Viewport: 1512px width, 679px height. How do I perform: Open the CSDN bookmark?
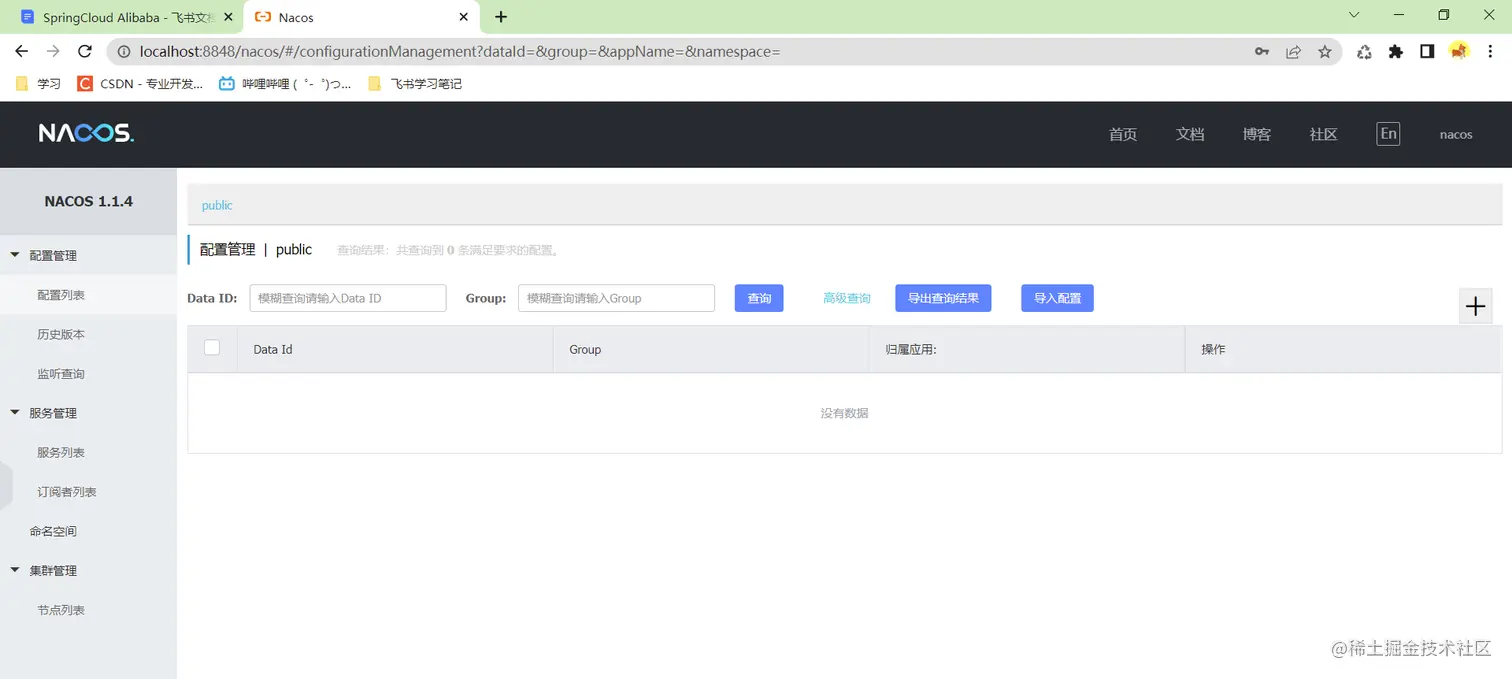[x=140, y=84]
